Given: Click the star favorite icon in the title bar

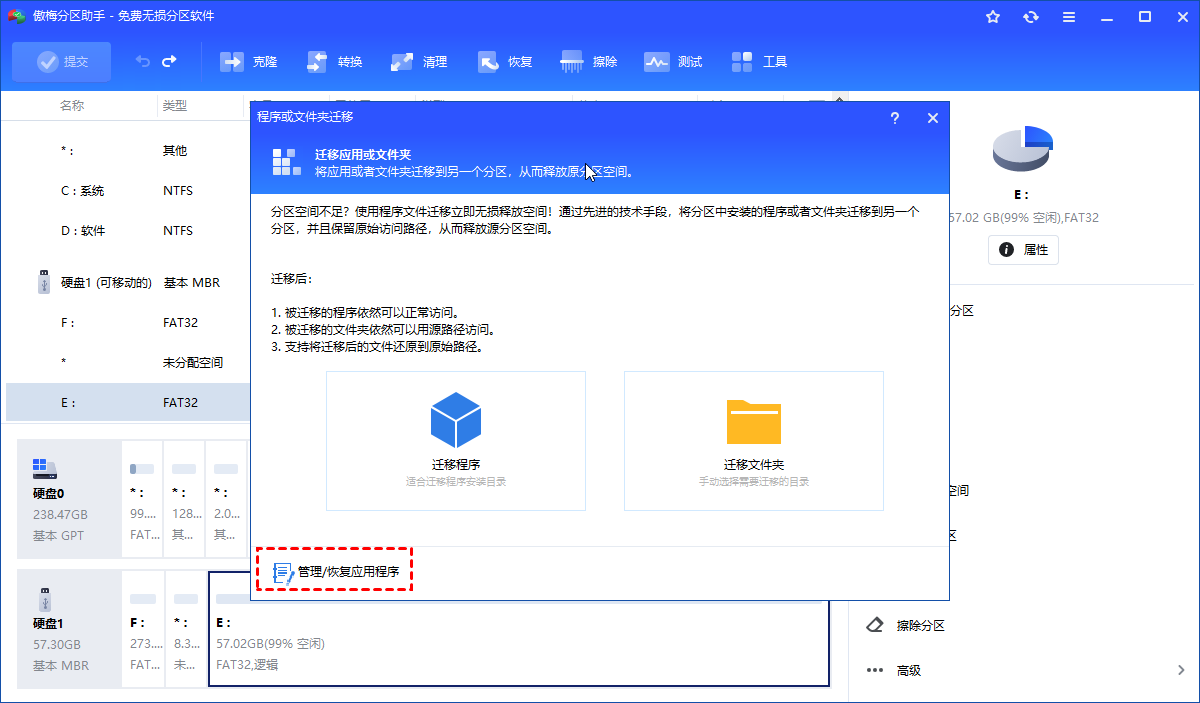Looking at the screenshot, I should click(x=993, y=17).
